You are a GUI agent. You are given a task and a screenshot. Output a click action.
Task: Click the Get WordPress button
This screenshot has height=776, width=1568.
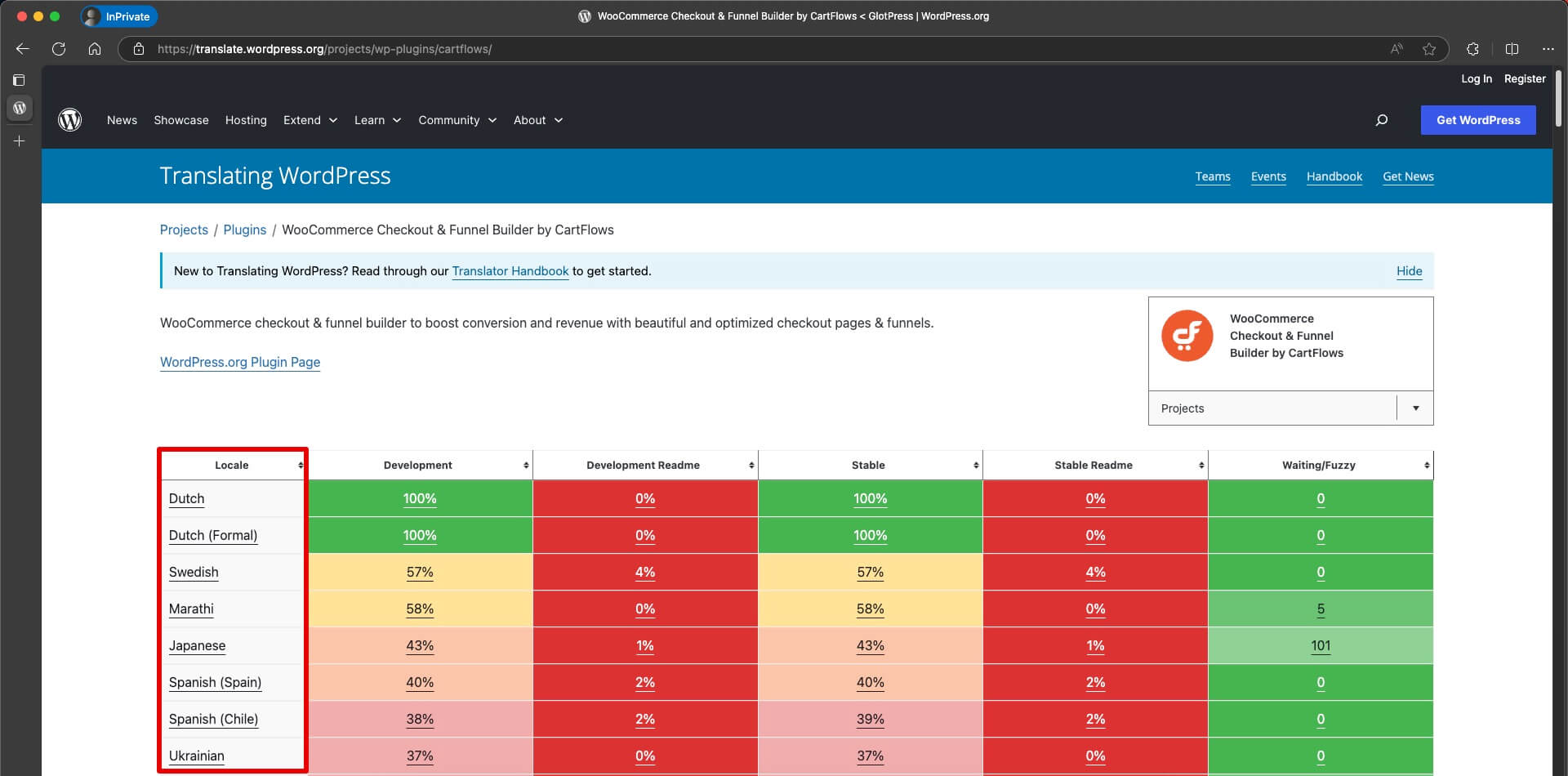click(1477, 120)
